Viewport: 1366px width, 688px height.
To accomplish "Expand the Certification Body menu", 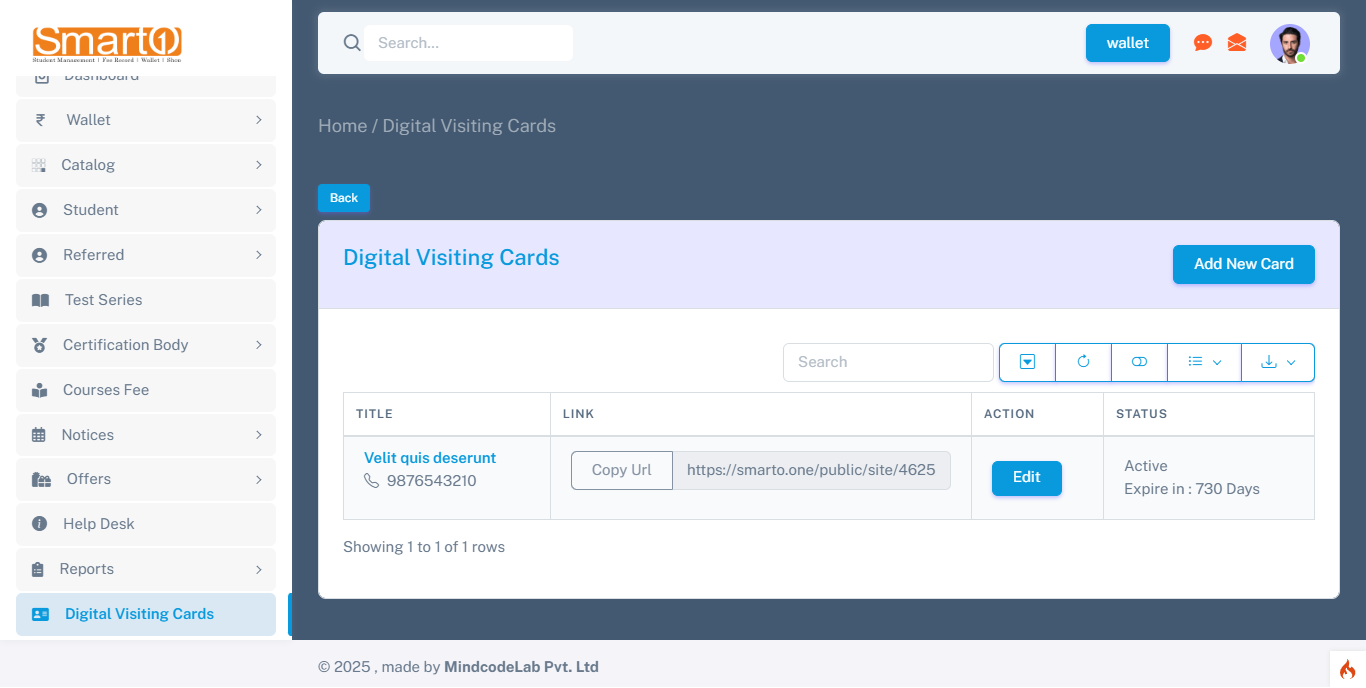I will pyautogui.click(x=146, y=345).
